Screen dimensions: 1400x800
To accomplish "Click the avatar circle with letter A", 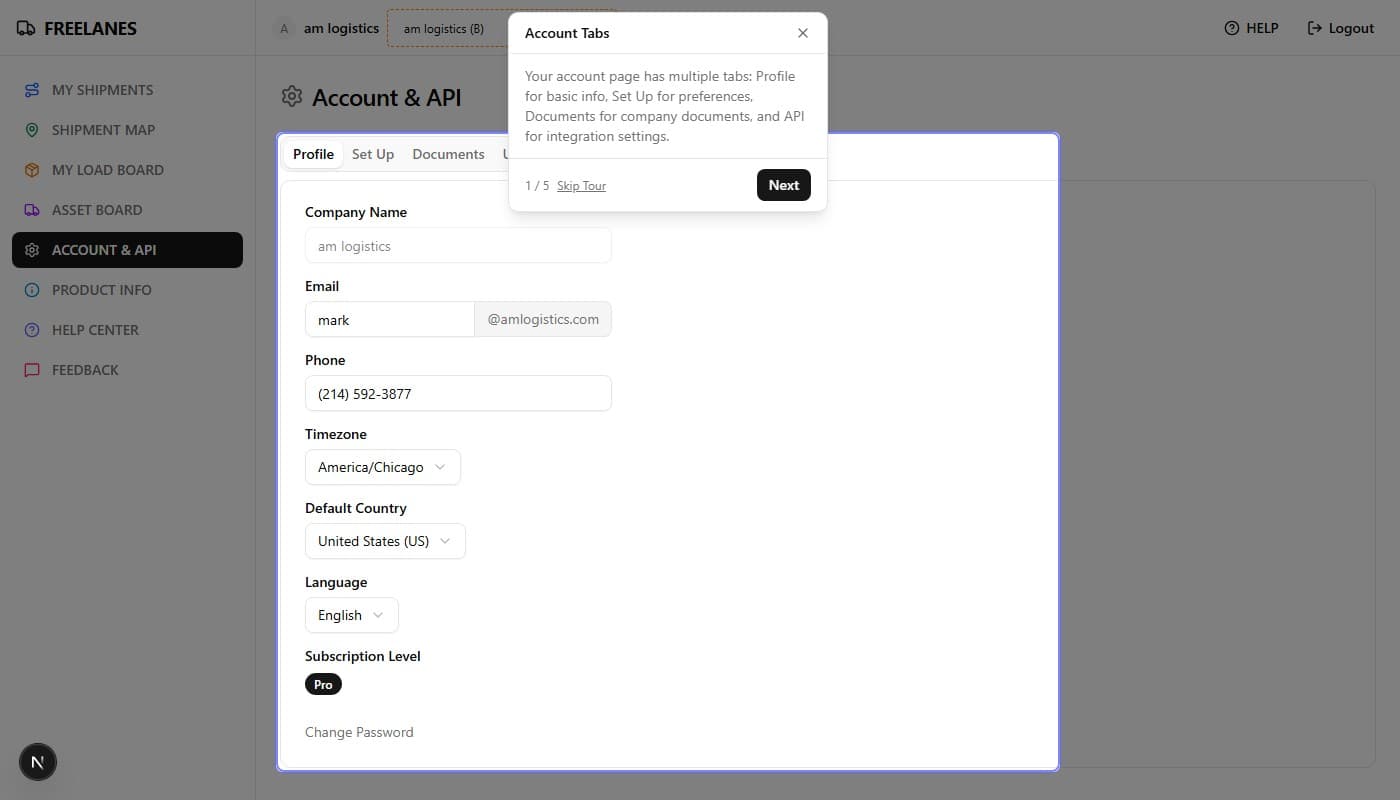I will [284, 28].
